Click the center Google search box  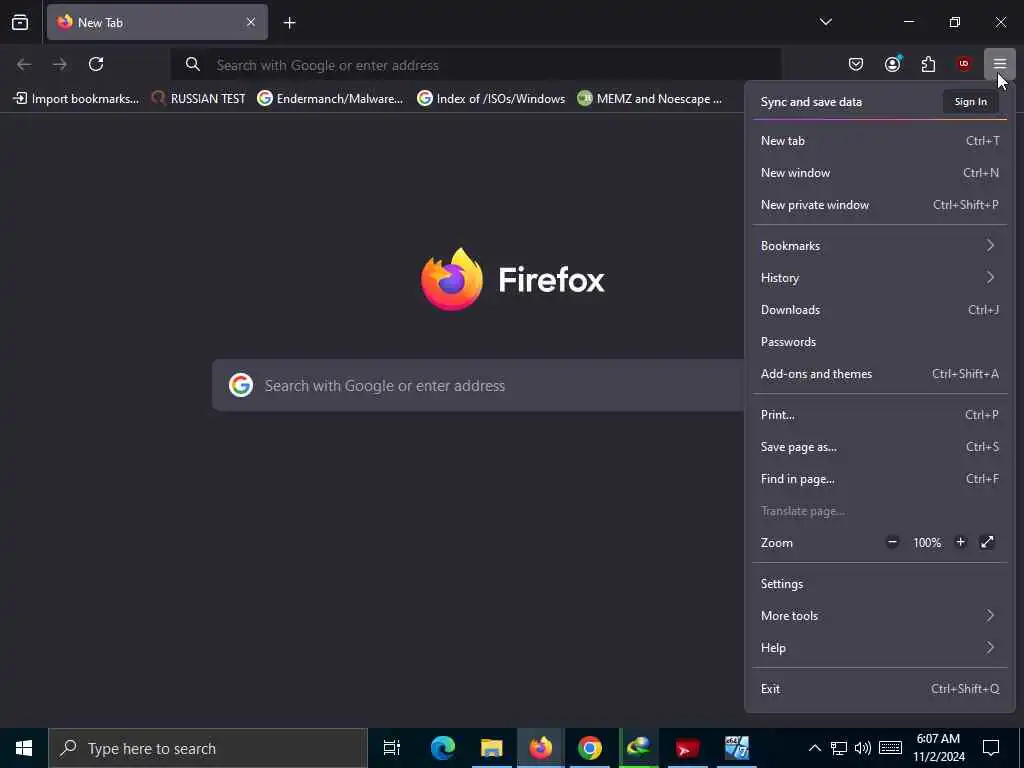[478, 385]
